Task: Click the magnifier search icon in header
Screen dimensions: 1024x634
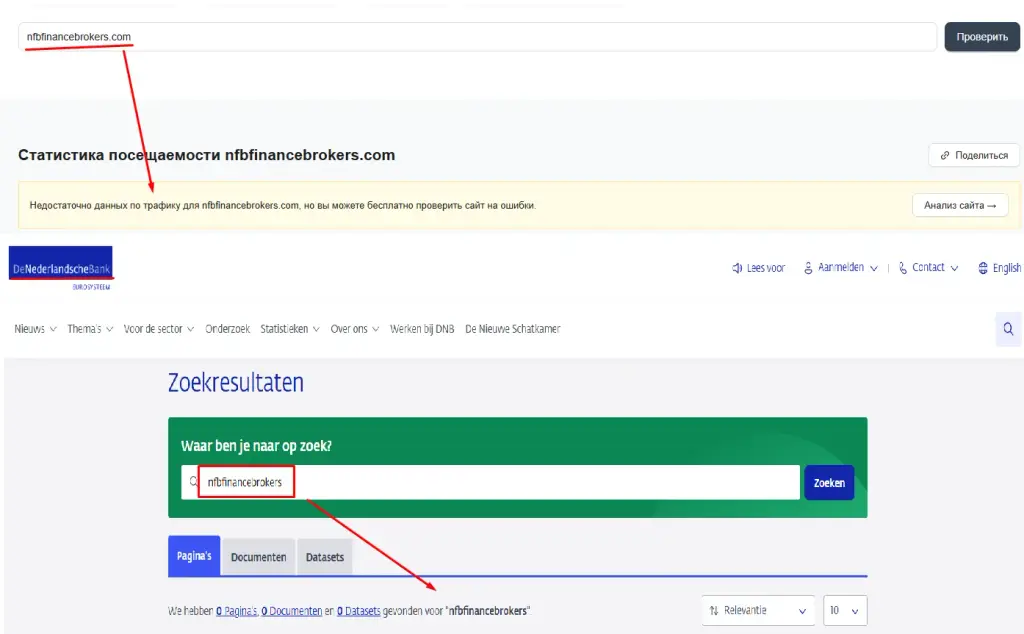Action: pyautogui.click(x=1008, y=329)
